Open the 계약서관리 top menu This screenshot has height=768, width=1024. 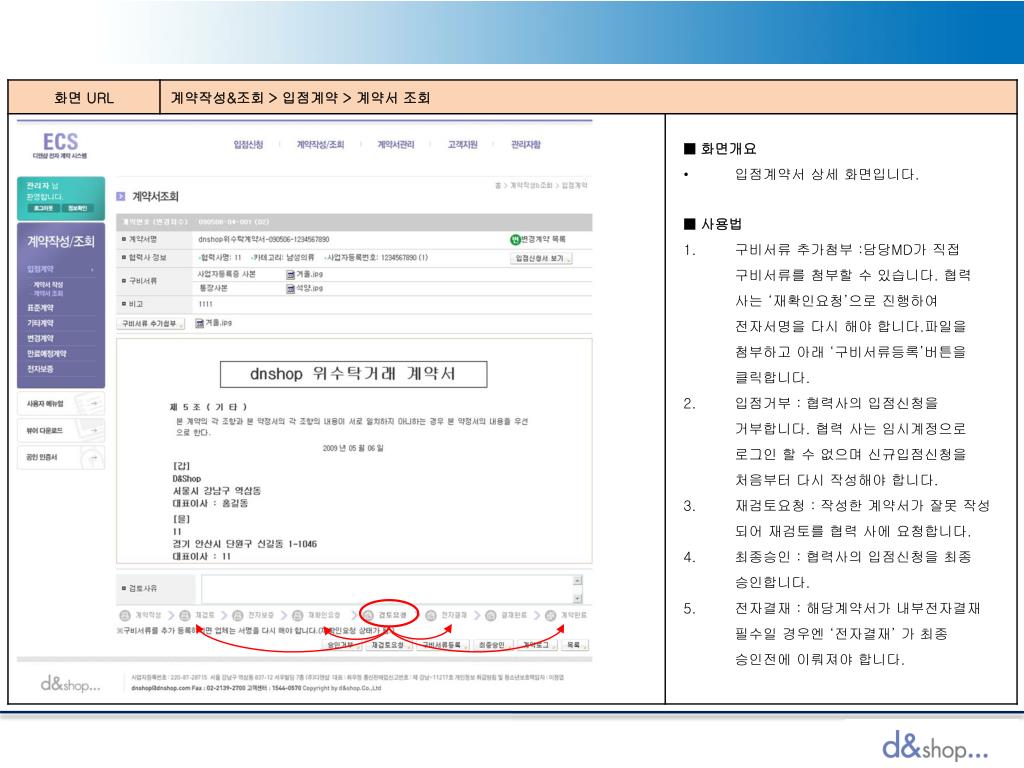[395, 144]
